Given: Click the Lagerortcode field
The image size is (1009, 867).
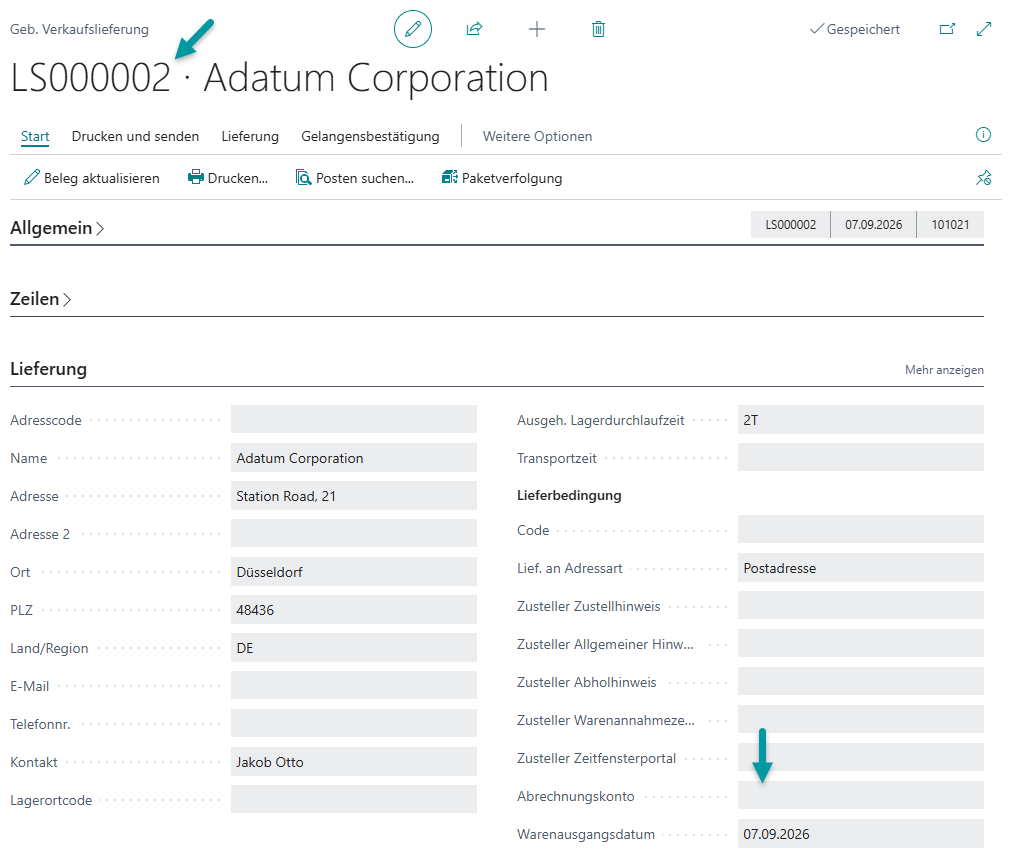Looking at the screenshot, I should pyautogui.click(x=354, y=799).
